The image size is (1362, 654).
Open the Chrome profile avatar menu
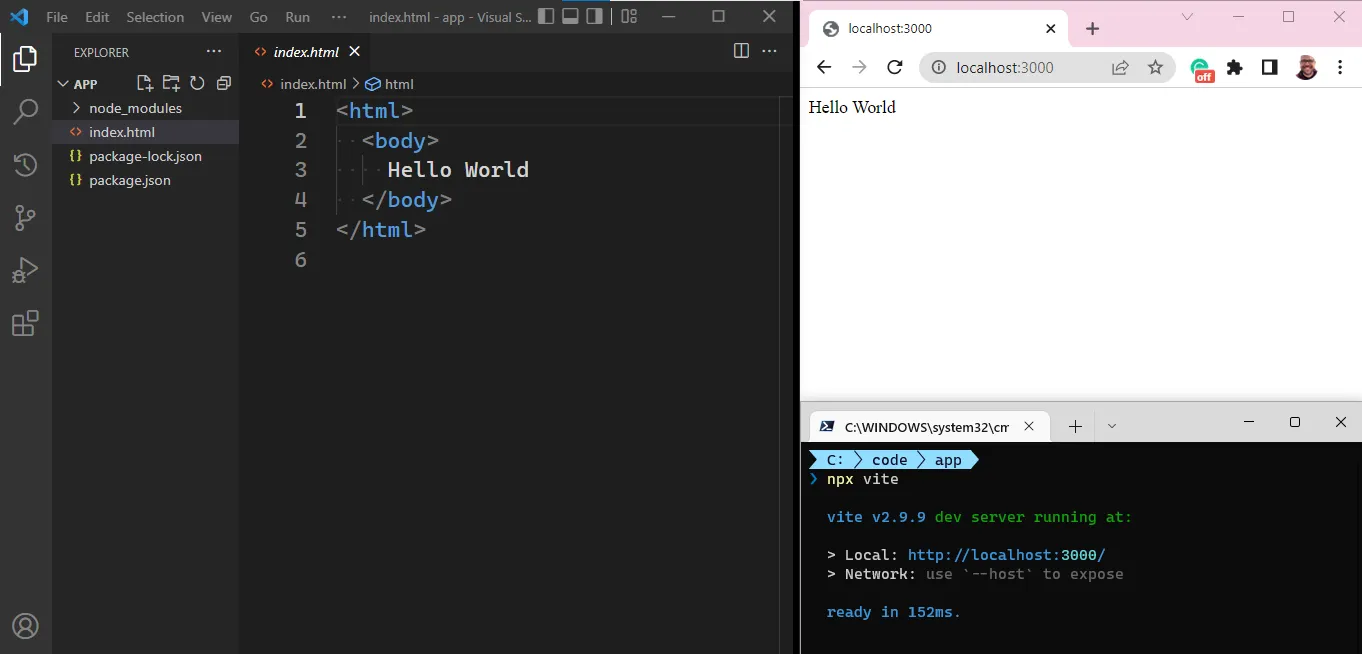[x=1306, y=67]
